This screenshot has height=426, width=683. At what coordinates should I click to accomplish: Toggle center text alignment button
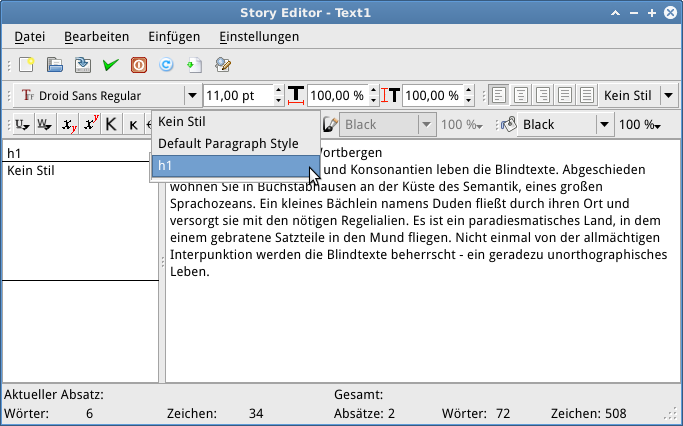(x=520, y=96)
